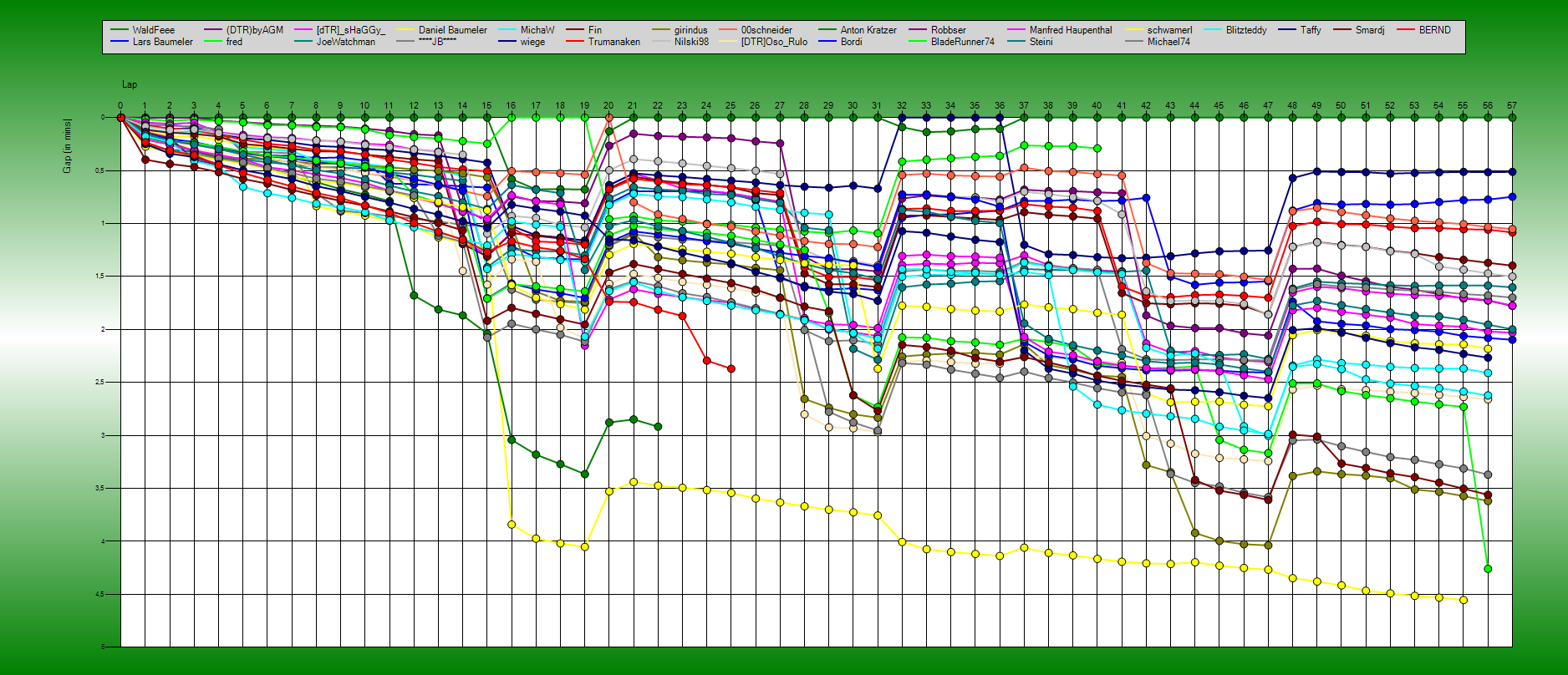Viewport: 1568px width, 675px height.
Task: Select Blitzteddy in the legend
Action: point(1246,30)
